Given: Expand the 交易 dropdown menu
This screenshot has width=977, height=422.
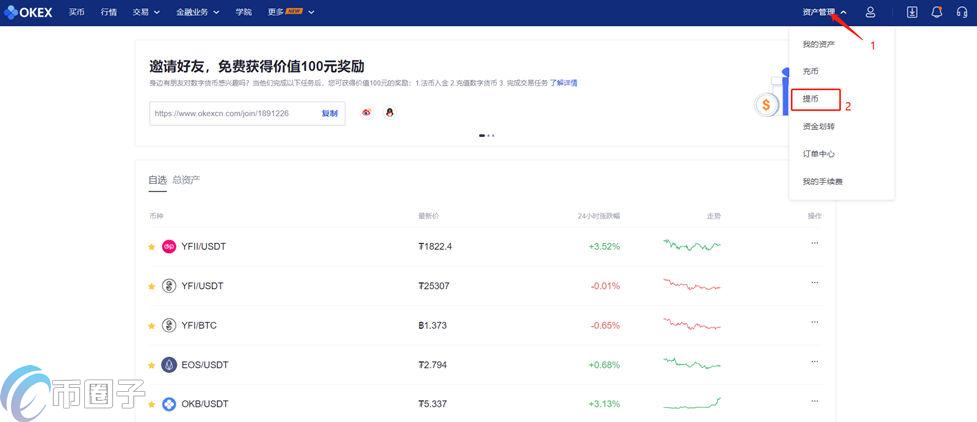Looking at the screenshot, I should pyautogui.click(x=146, y=12).
